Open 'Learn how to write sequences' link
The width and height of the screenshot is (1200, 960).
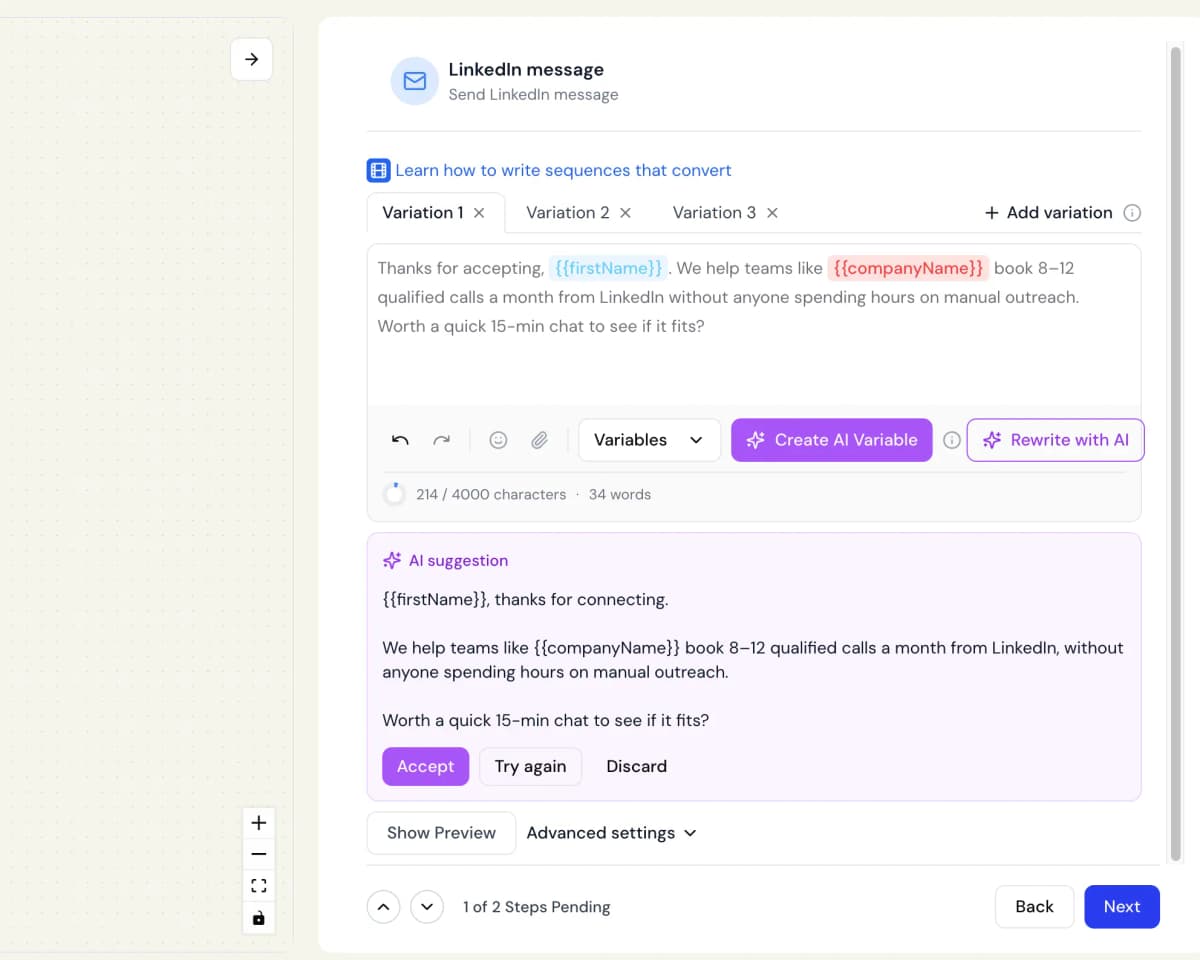point(563,170)
